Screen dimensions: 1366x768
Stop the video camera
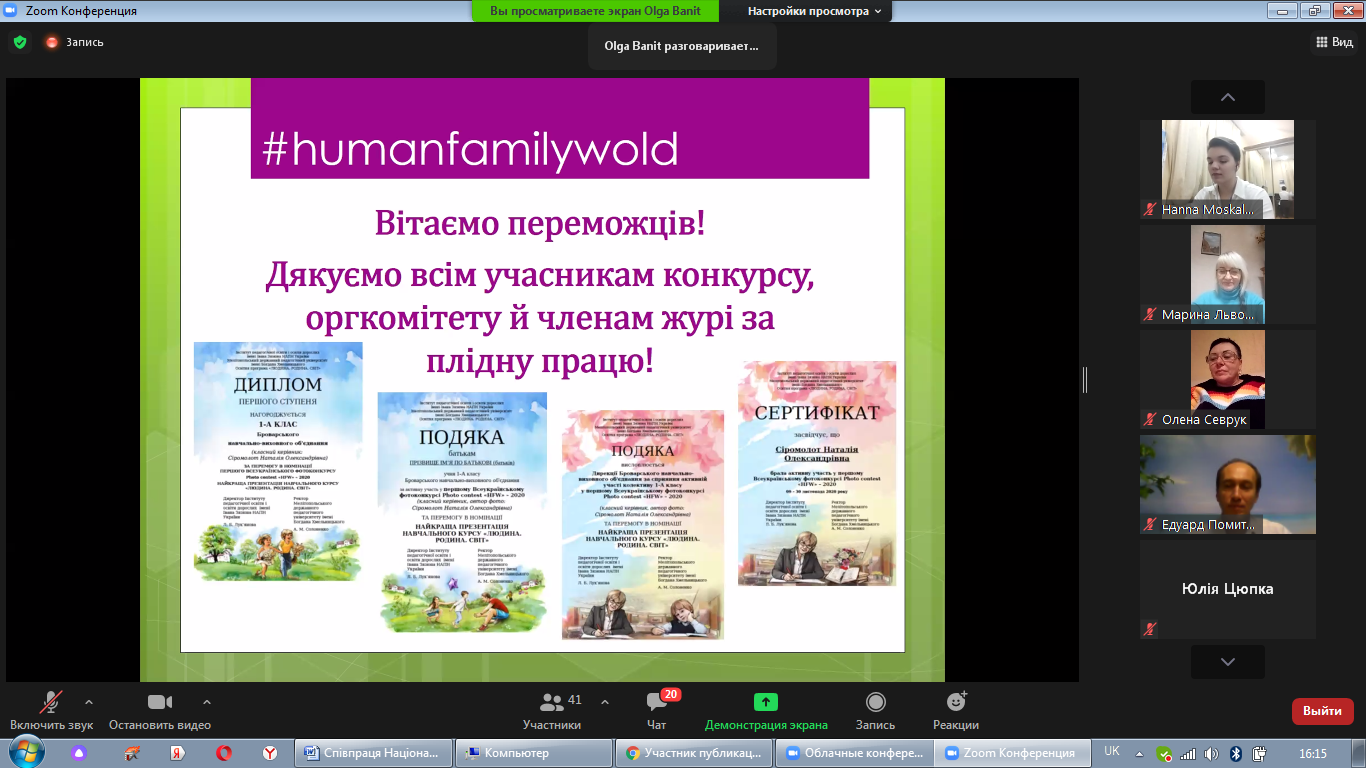coord(160,711)
